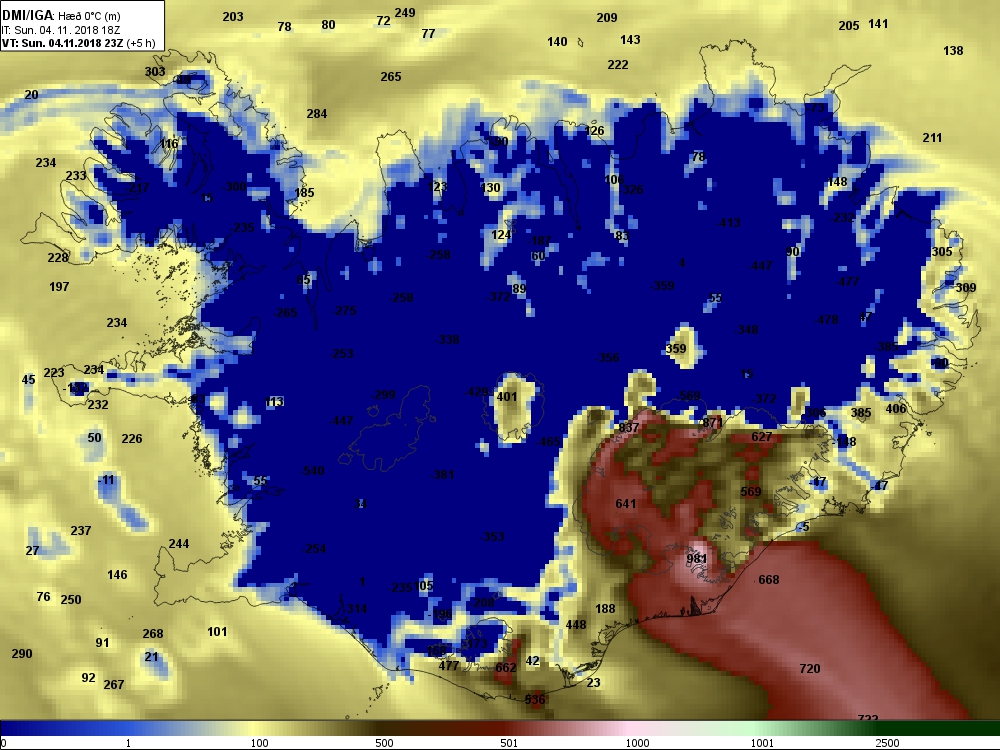Click the map value '244'
This screenshot has height=750, width=1000.
click(179, 544)
